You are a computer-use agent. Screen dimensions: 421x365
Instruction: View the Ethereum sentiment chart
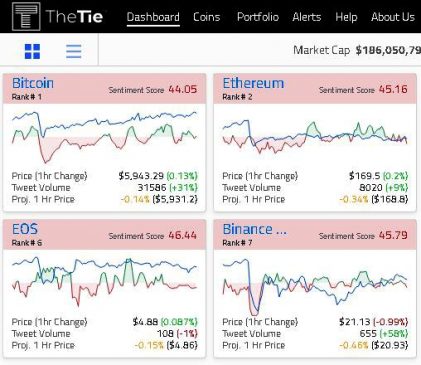point(315,137)
